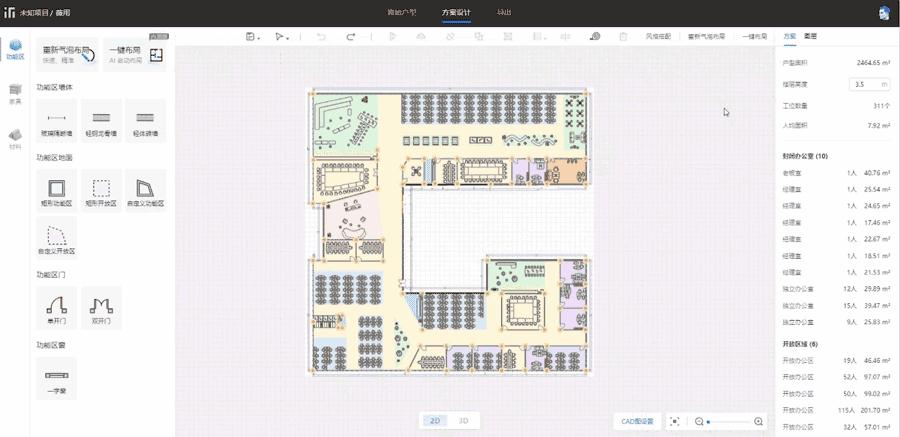This screenshot has height=437, width=900.
Task: Select the 矩形开放区 floor tool
Action: click(x=101, y=191)
